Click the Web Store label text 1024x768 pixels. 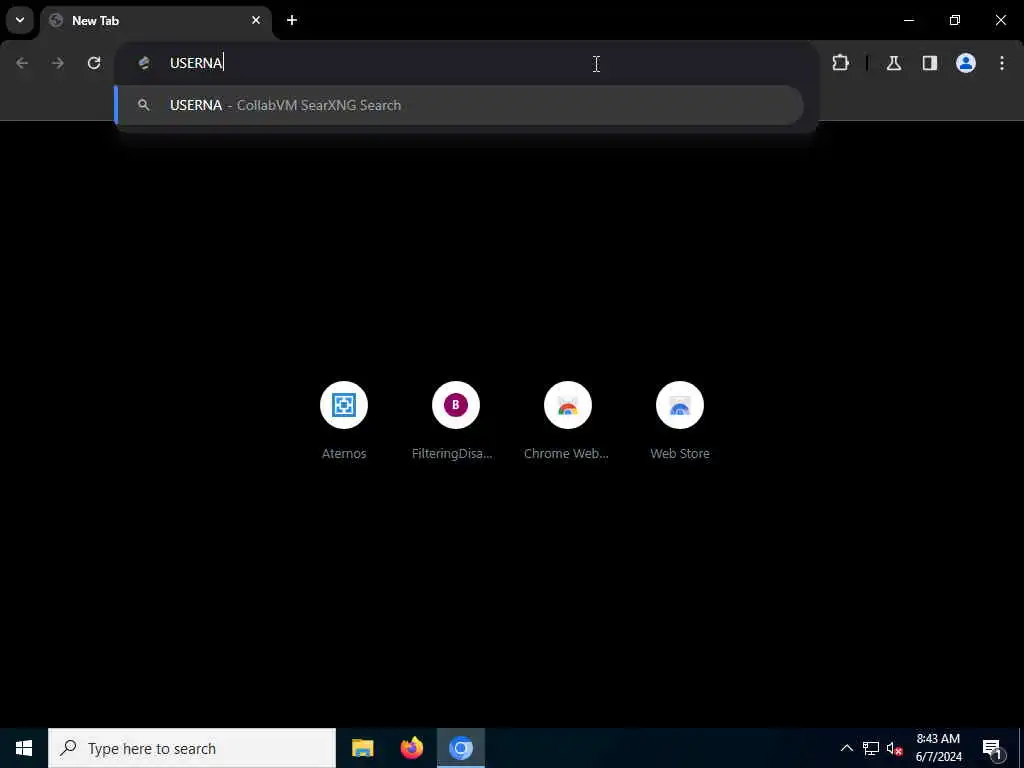click(x=680, y=453)
